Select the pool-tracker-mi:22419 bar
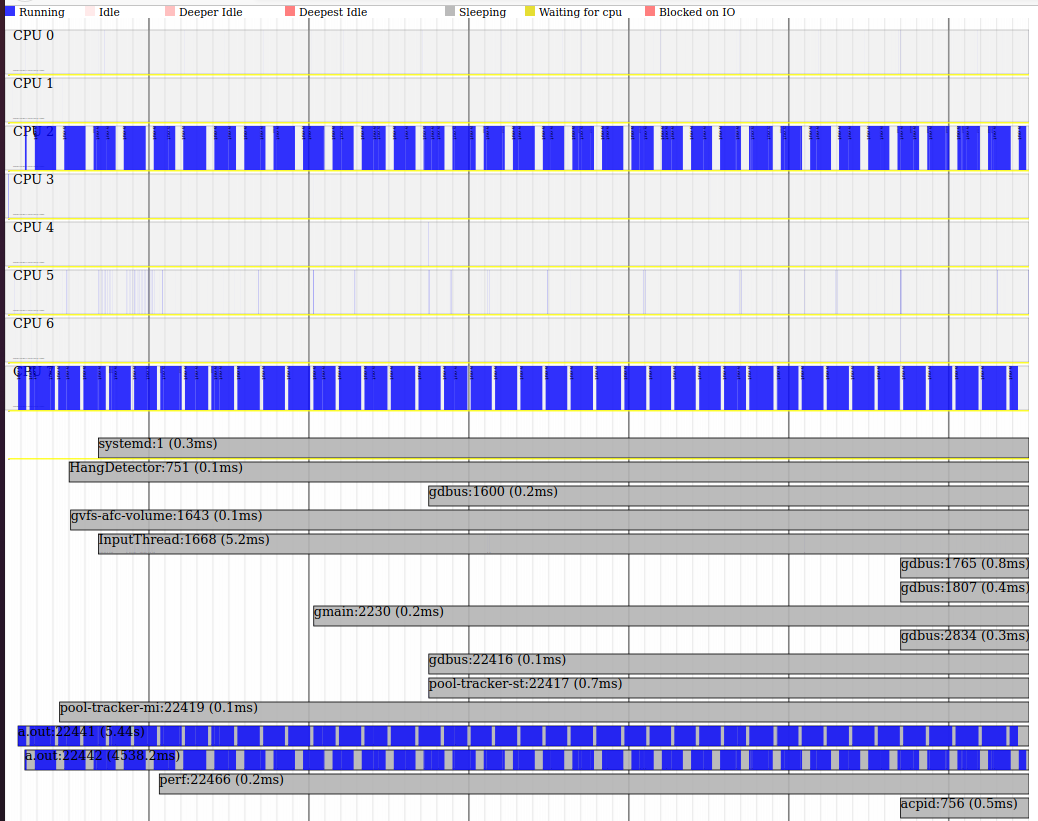The image size is (1038, 821). pyautogui.click(x=543, y=711)
